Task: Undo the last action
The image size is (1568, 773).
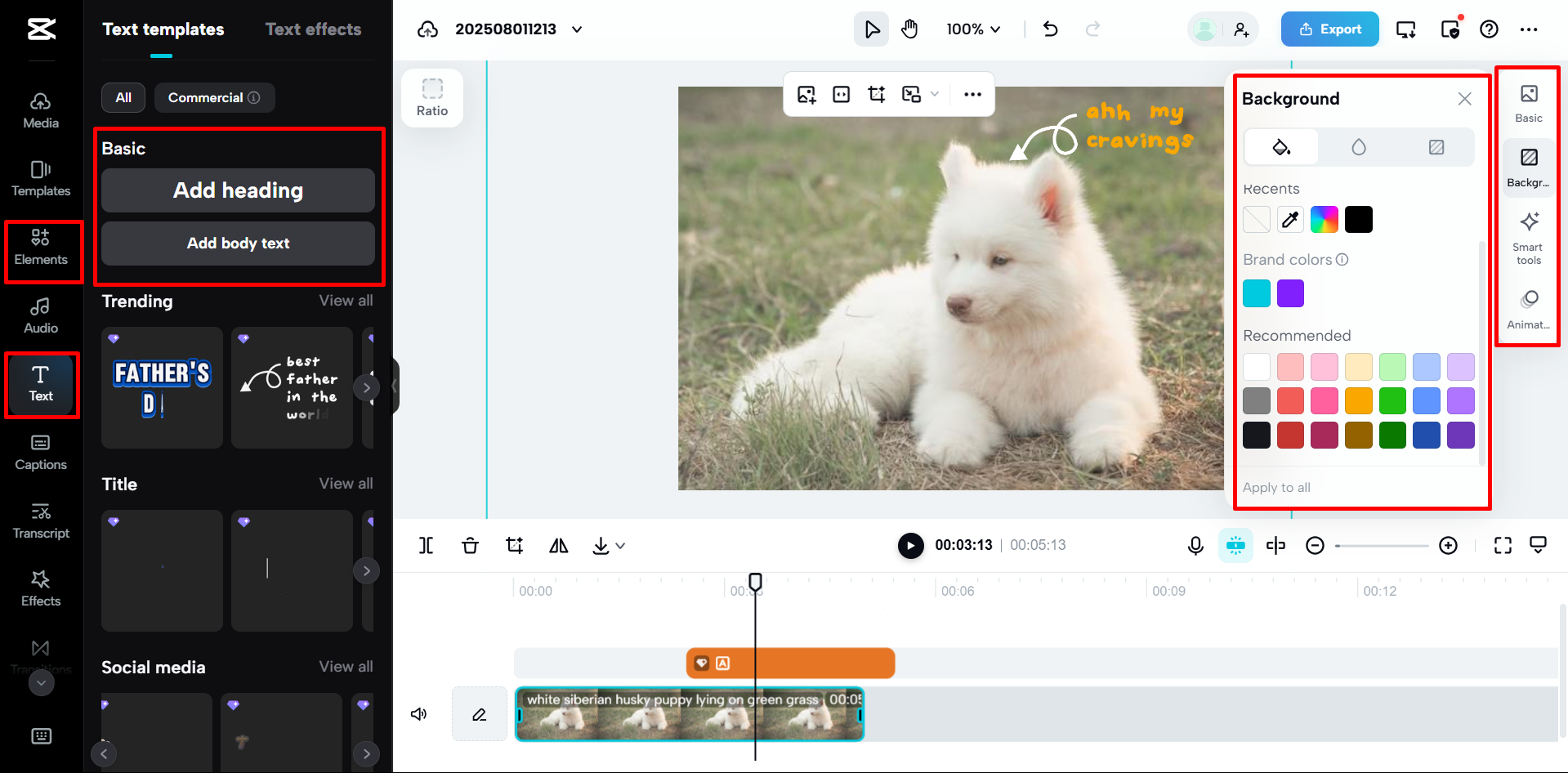Action: coord(1051,29)
